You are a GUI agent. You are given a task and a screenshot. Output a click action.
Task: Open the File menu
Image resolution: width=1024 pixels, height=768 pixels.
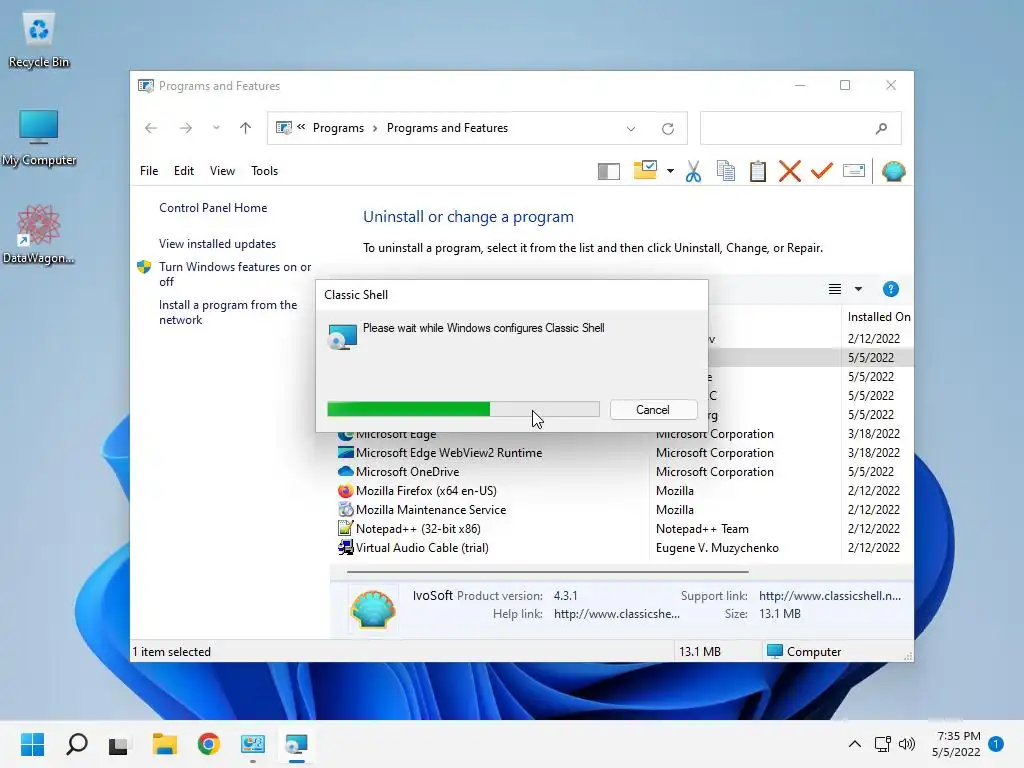coord(149,171)
